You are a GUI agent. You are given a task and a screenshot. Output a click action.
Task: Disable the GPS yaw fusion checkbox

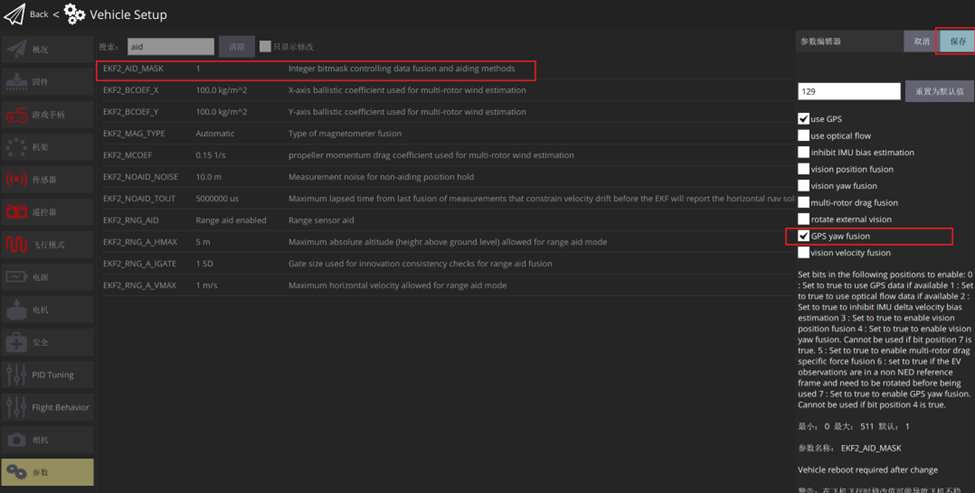(x=804, y=236)
